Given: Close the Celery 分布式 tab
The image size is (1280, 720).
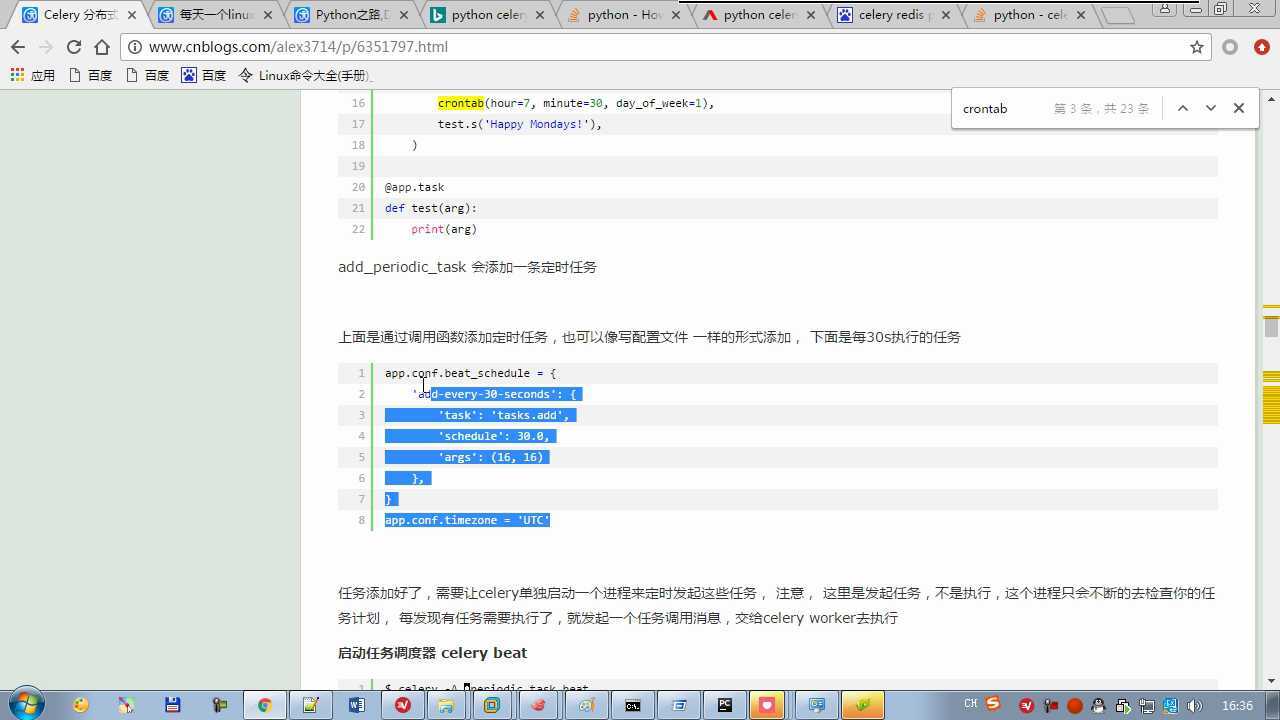Looking at the screenshot, I should [x=132, y=15].
